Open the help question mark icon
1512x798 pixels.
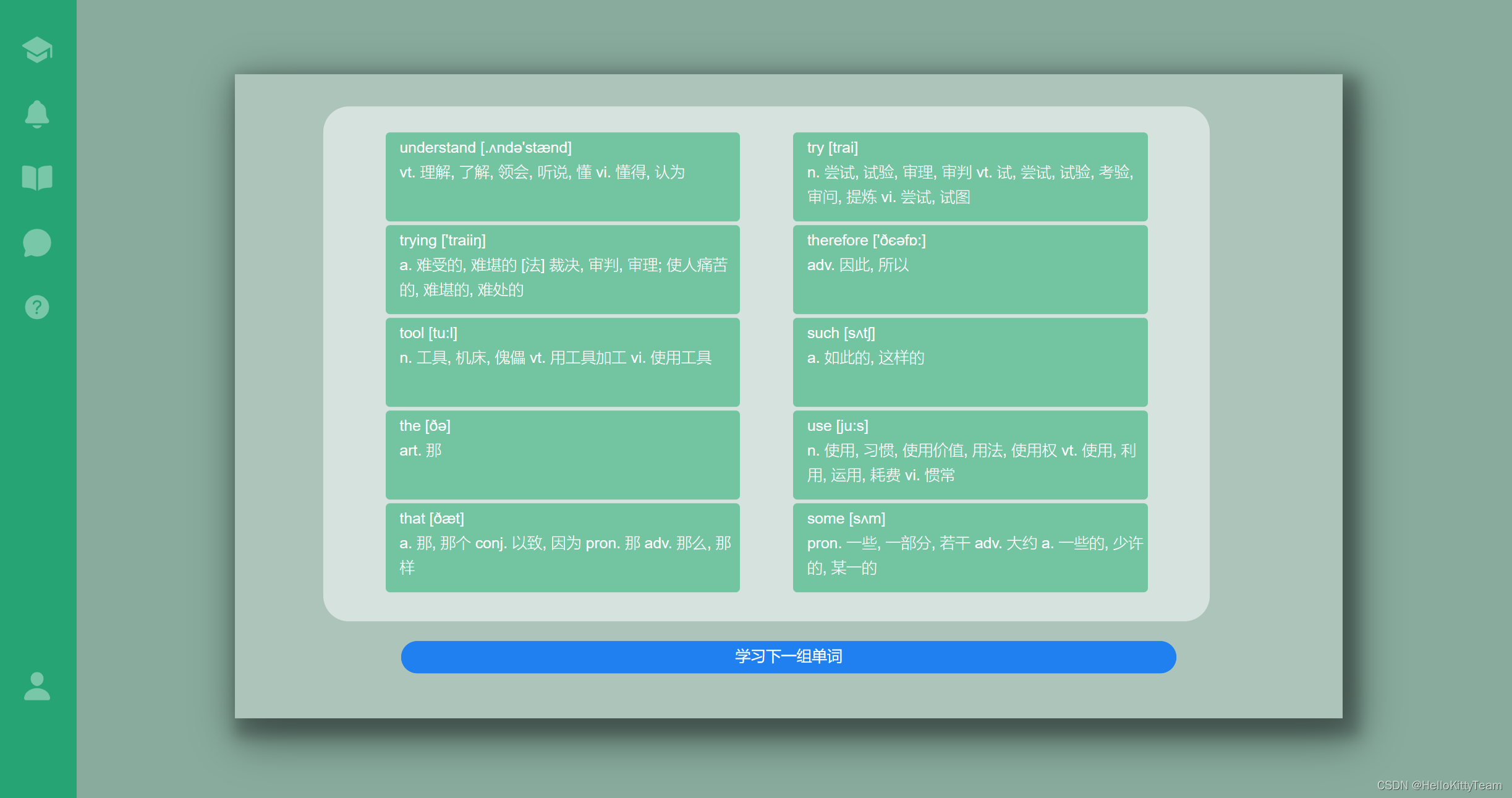[37, 307]
